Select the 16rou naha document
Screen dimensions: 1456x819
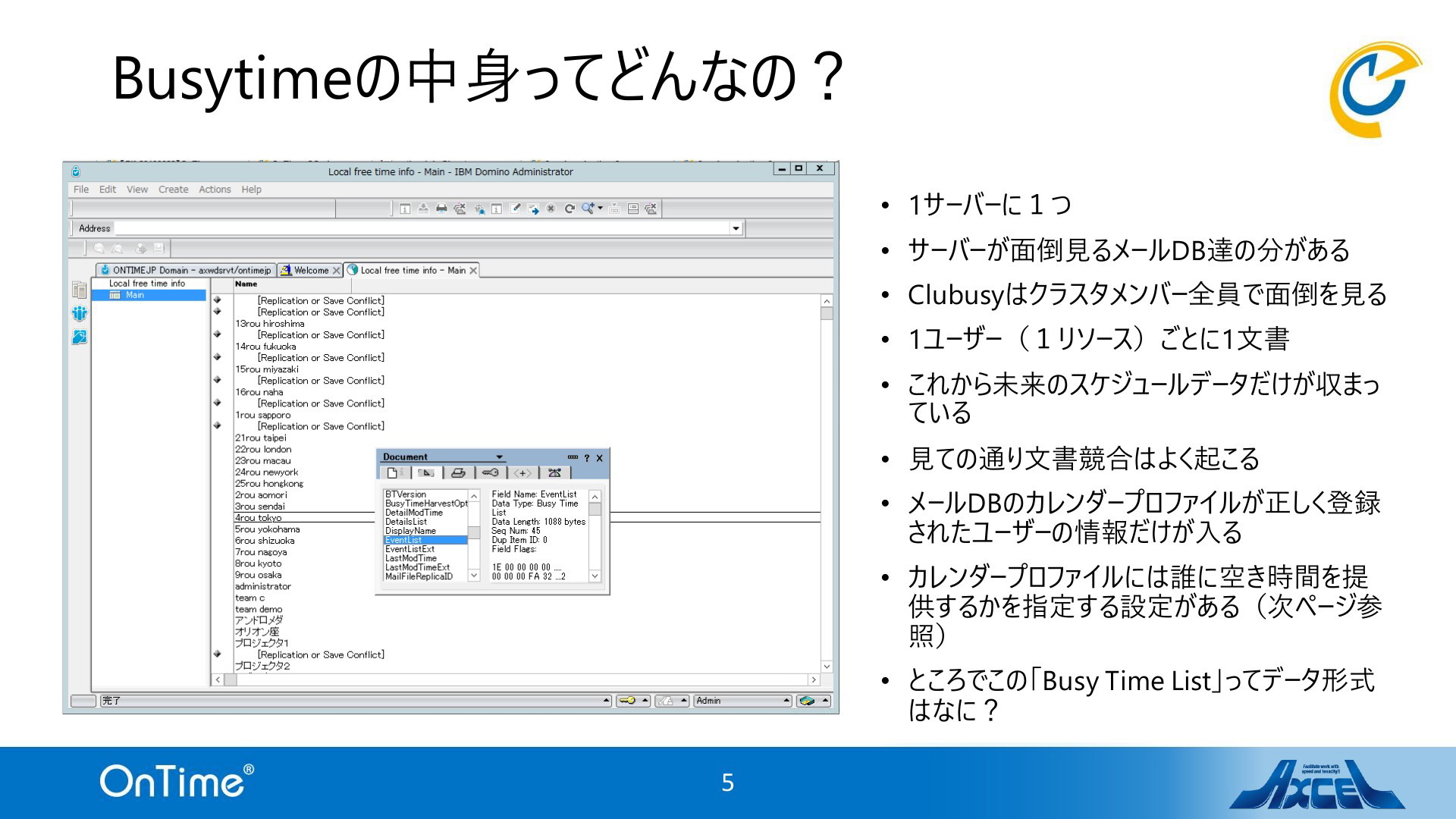tap(259, 392)
